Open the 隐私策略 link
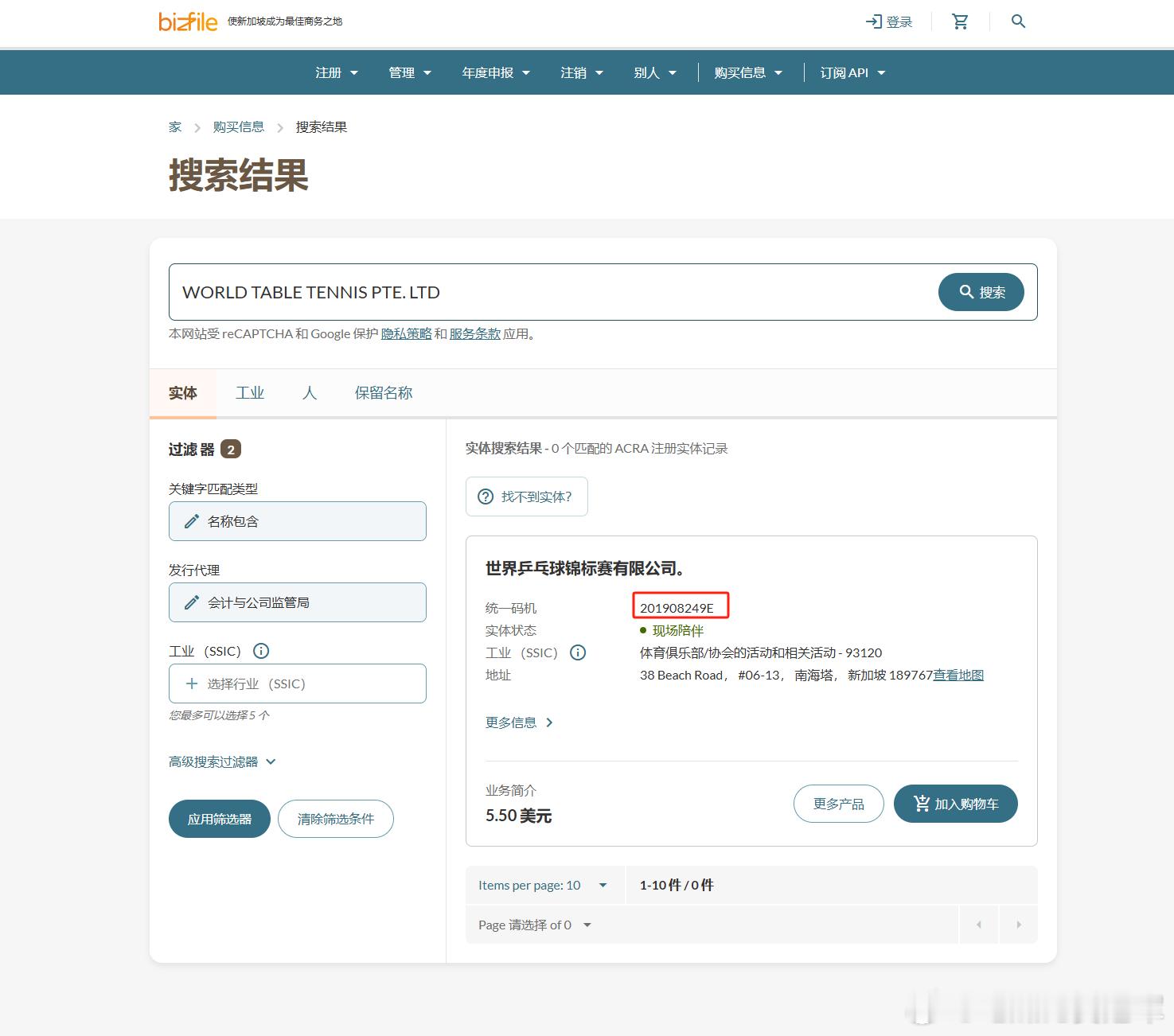This screenshot has height=1036, width=1174. (x=407, y=333)
